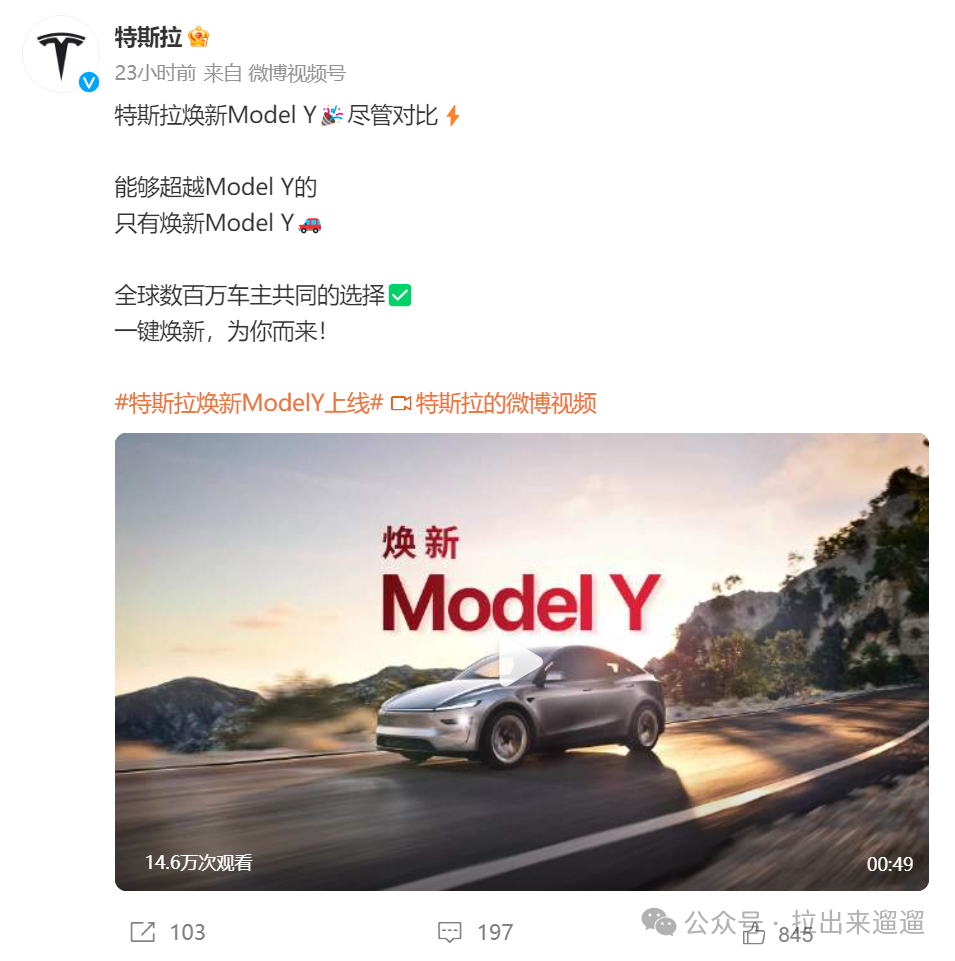This screenshot has width=955, height=961.
Task: Click the WeChat logo in the watermark
Action: pos(658,922)
